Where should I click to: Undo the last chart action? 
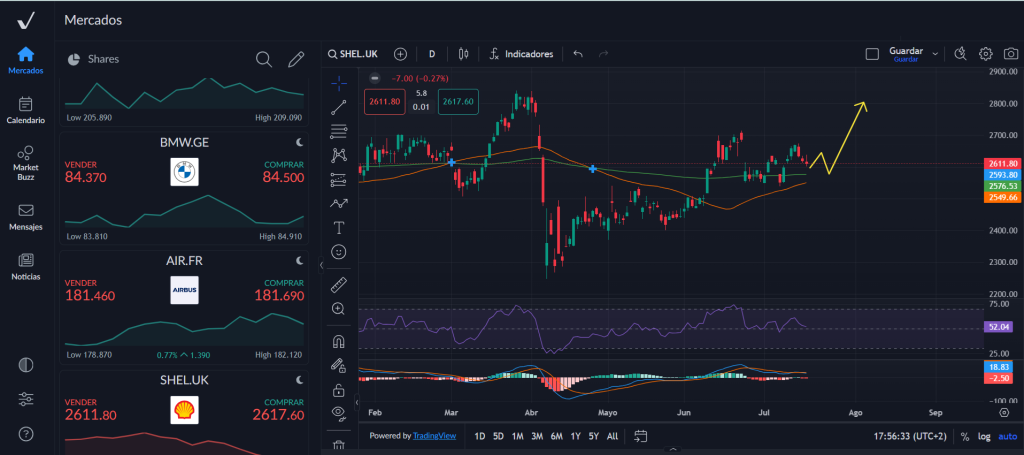(x=577, y=54)
